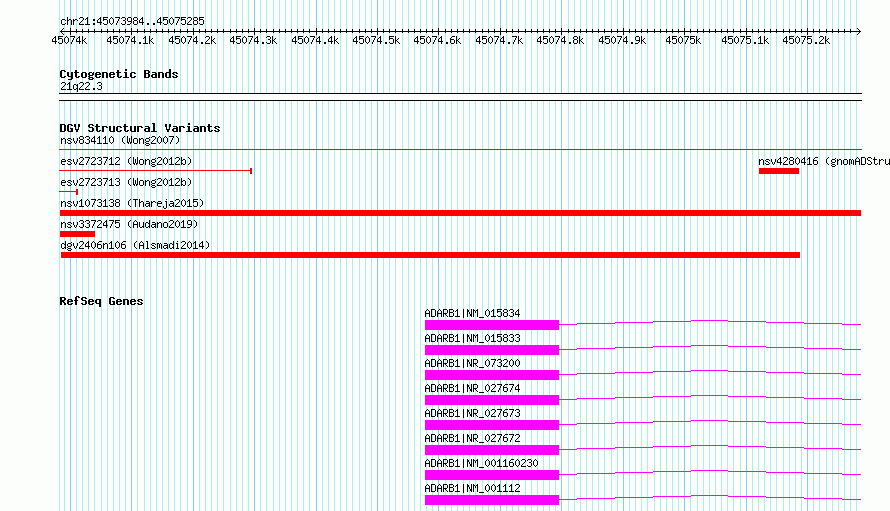Click the magenta exon block of NM_001112
The width and height of the screenshot is (890, 511).
[492, 500]
